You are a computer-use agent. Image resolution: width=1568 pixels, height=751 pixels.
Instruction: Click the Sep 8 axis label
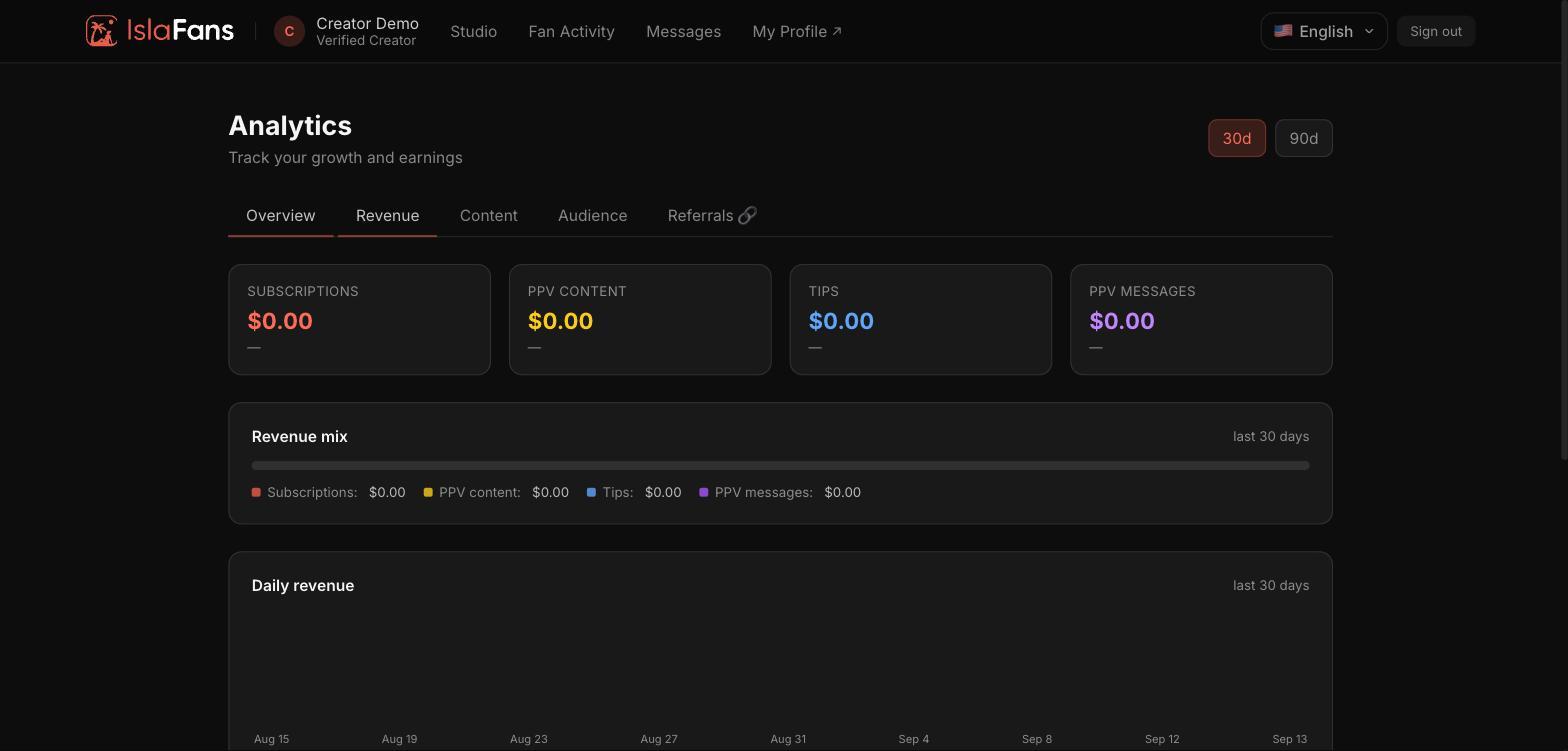click(1037, 740)
